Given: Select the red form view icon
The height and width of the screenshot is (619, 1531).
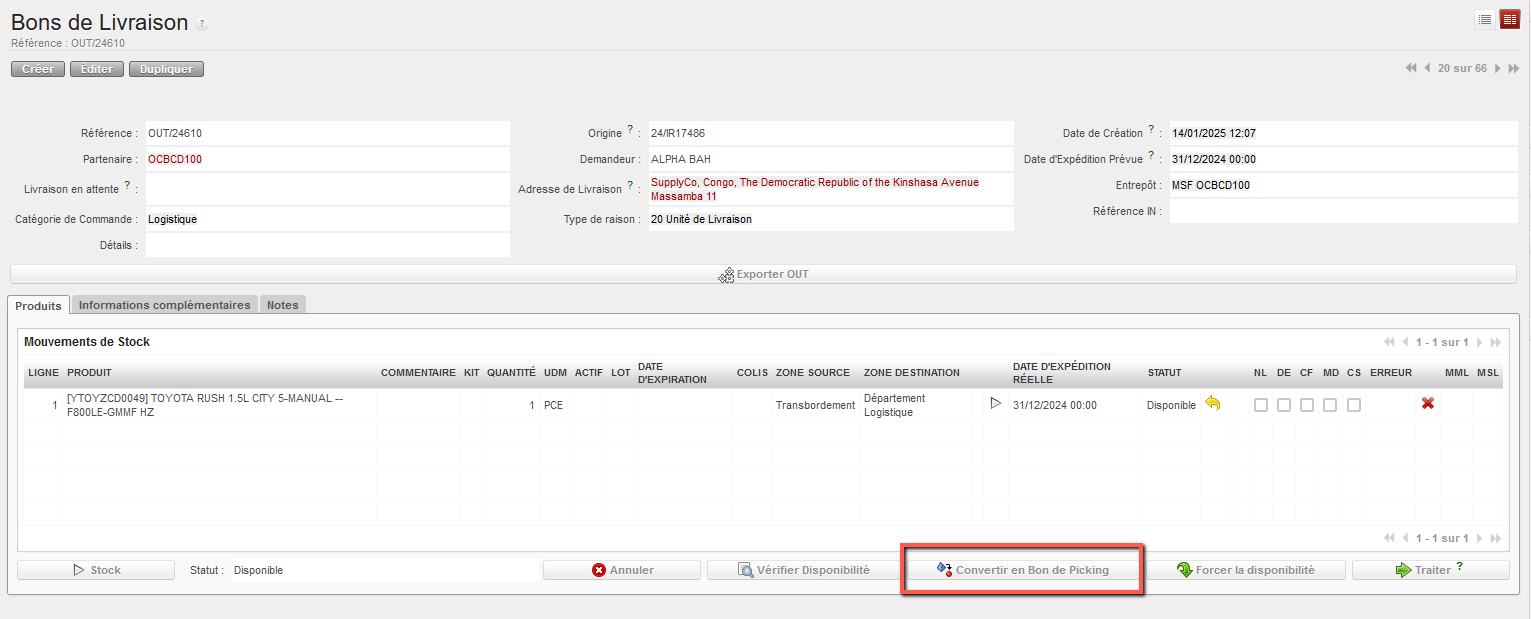Looking at the screenshot, I should (1509, 20).
